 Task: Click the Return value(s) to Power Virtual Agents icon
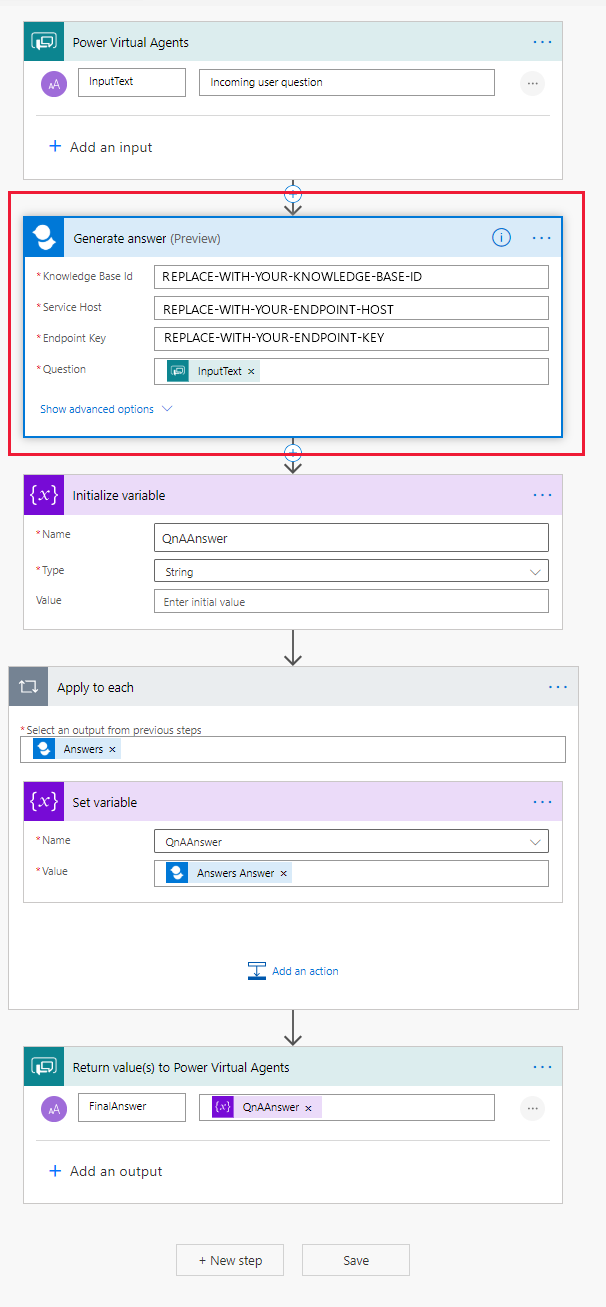click(43, 1067)
